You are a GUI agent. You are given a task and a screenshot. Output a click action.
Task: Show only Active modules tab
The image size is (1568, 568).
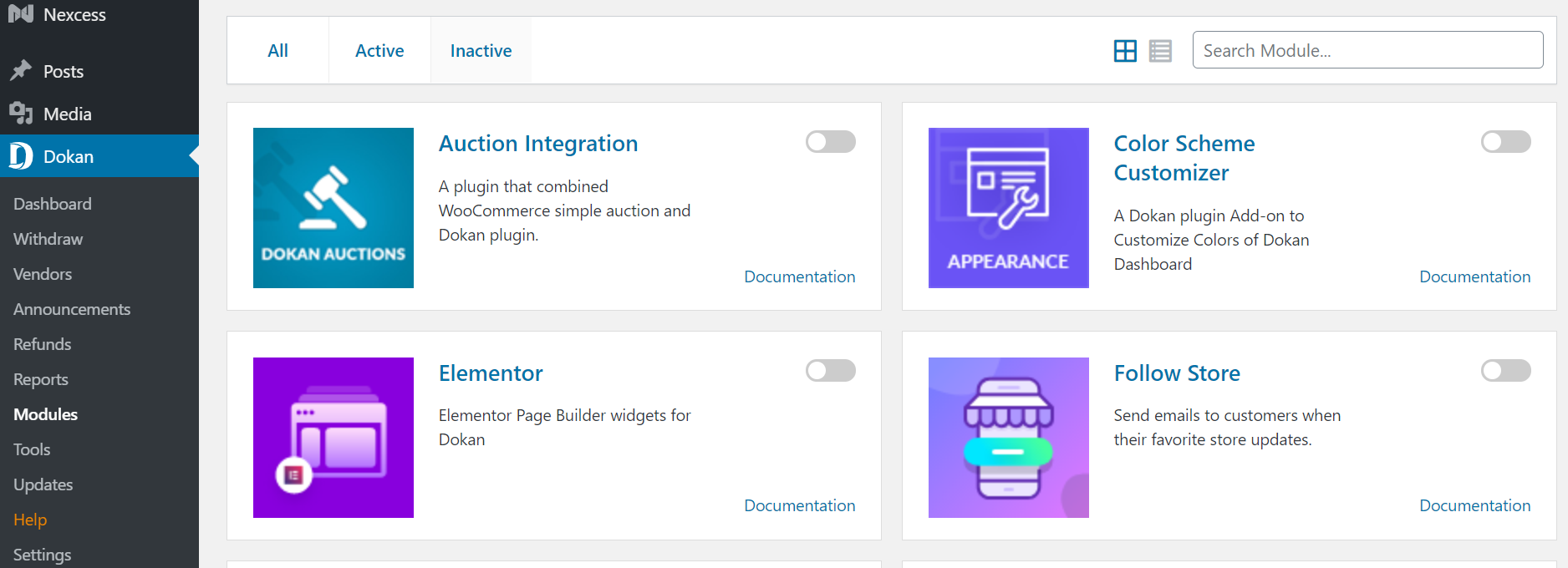point(379,51)
